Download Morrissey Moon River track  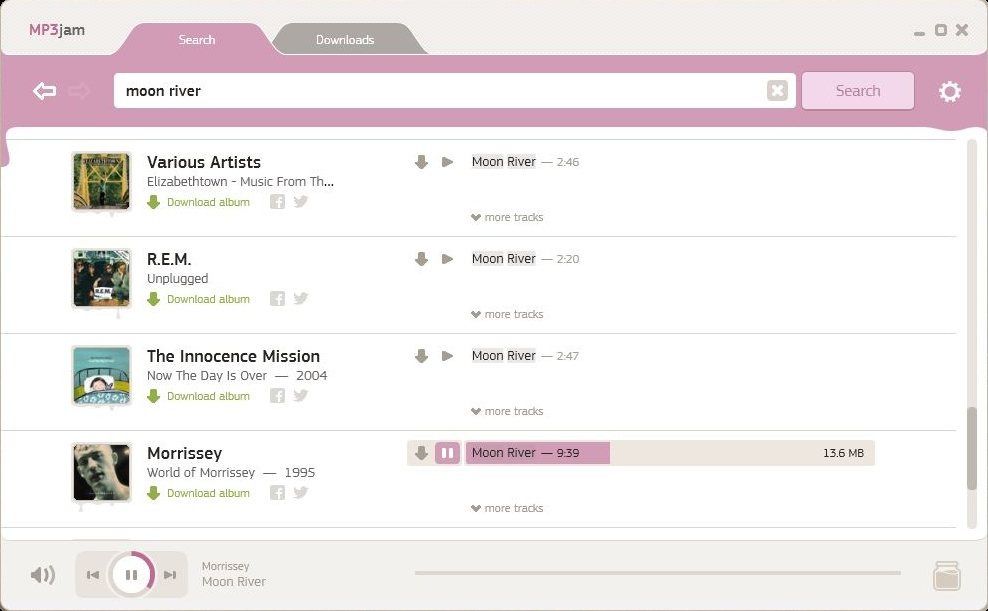pos(422,453)
